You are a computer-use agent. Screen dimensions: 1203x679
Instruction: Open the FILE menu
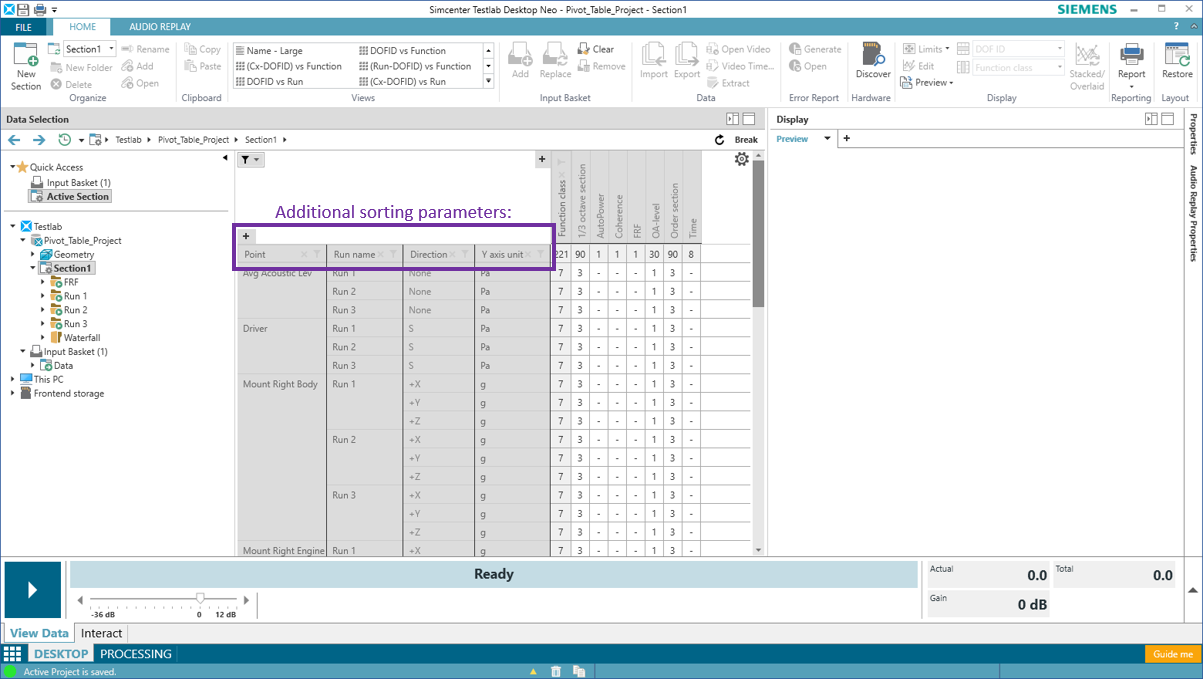(23, 27)
